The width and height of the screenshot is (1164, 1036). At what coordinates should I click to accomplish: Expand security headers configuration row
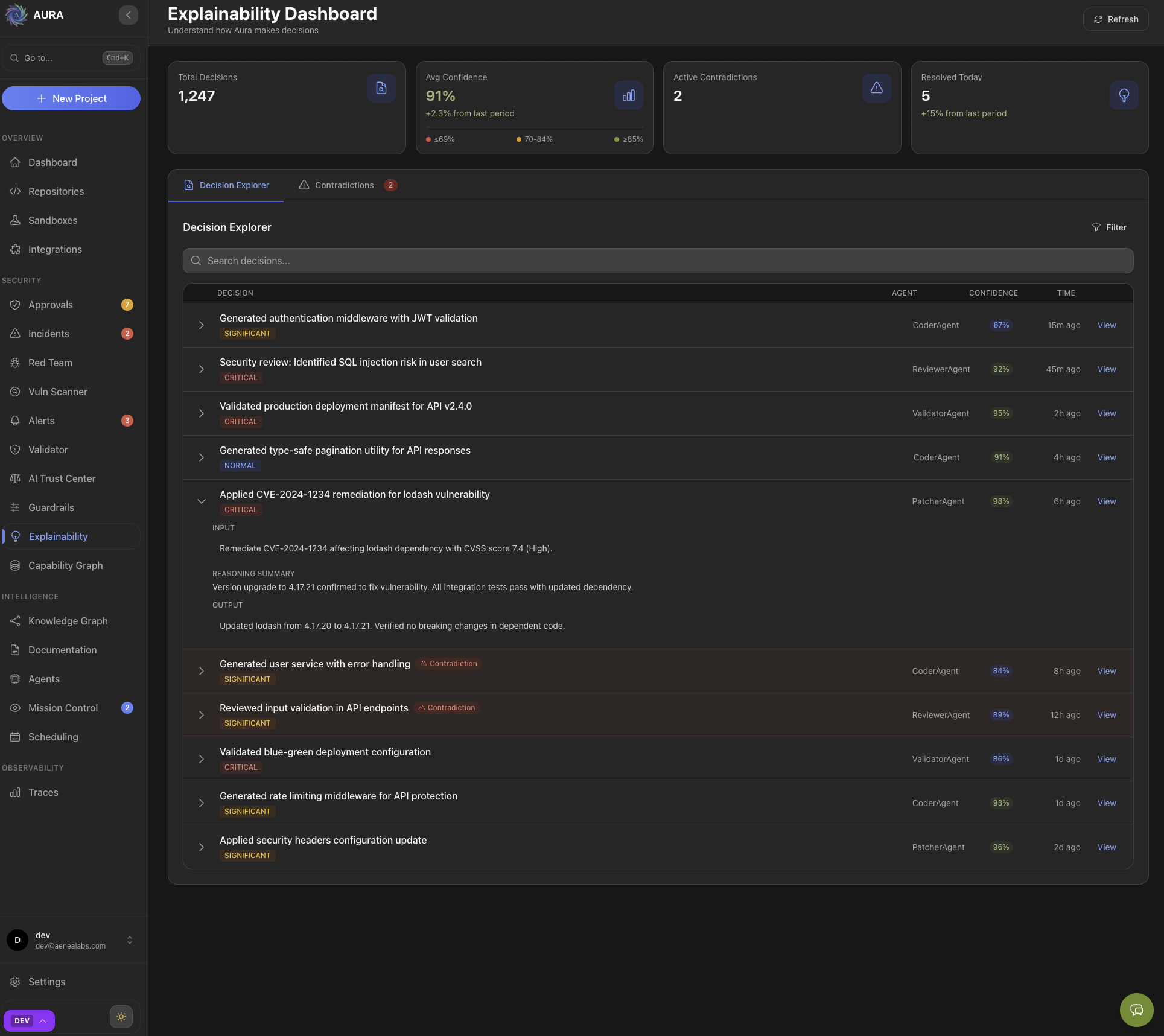click(202, 847)
